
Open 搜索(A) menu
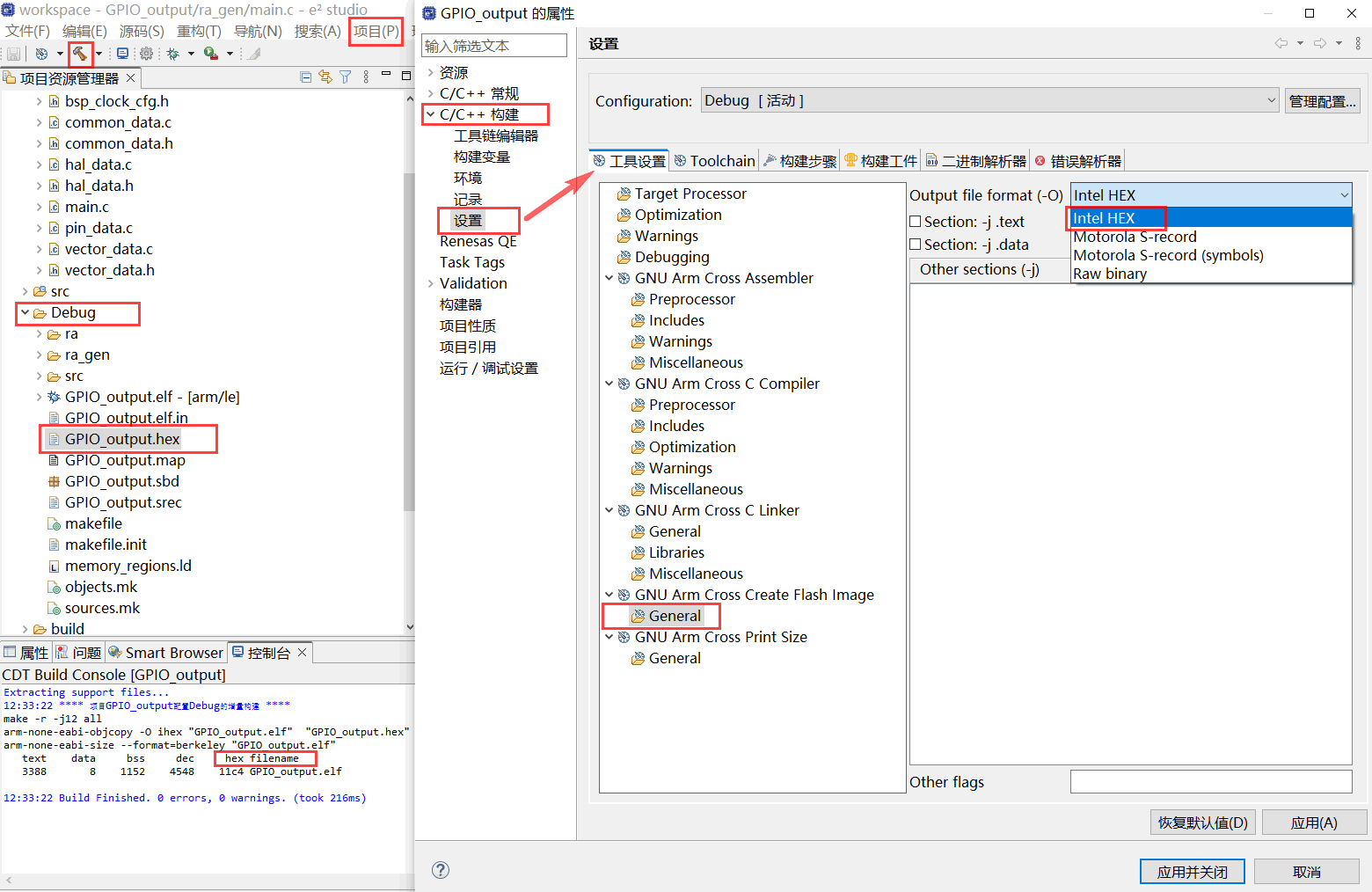tap(317, 31)
